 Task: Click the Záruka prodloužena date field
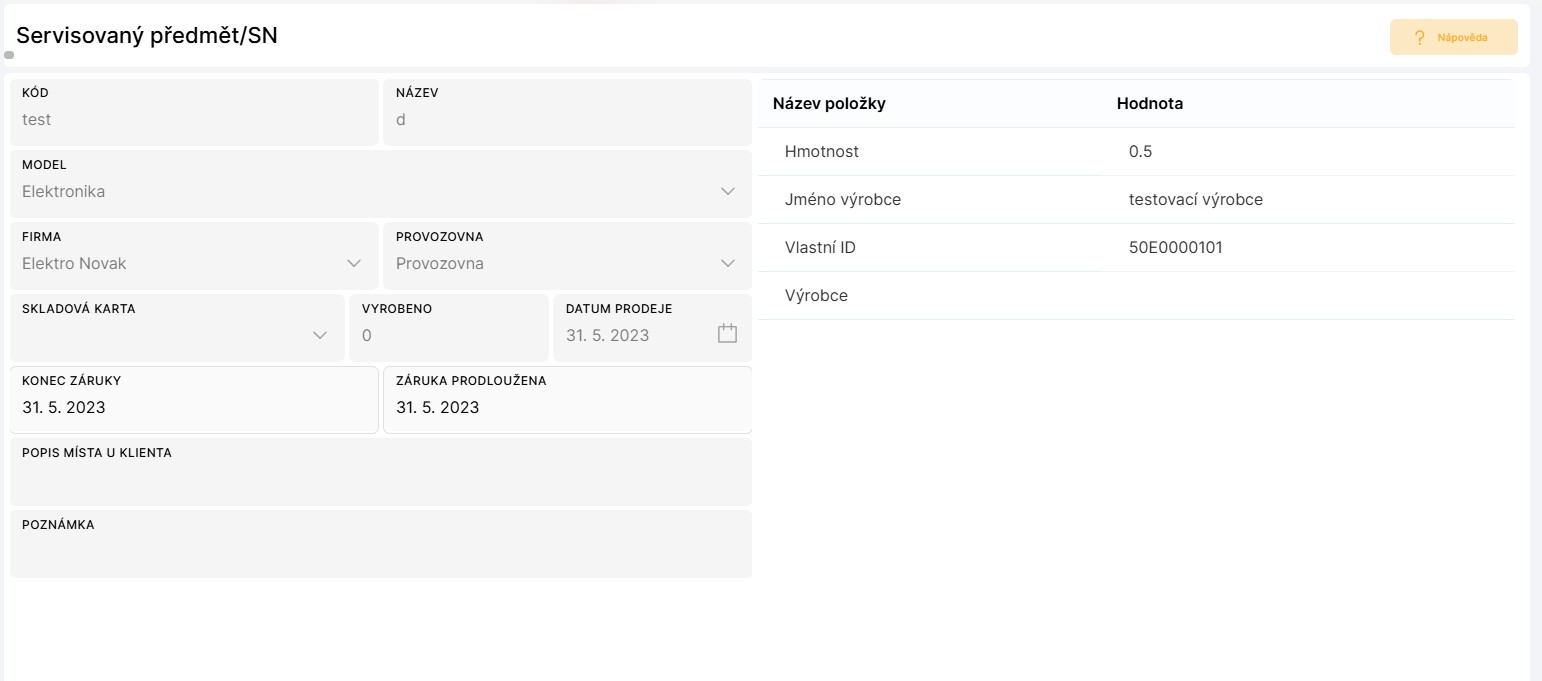pyautogui.click(x=566, y=408)
